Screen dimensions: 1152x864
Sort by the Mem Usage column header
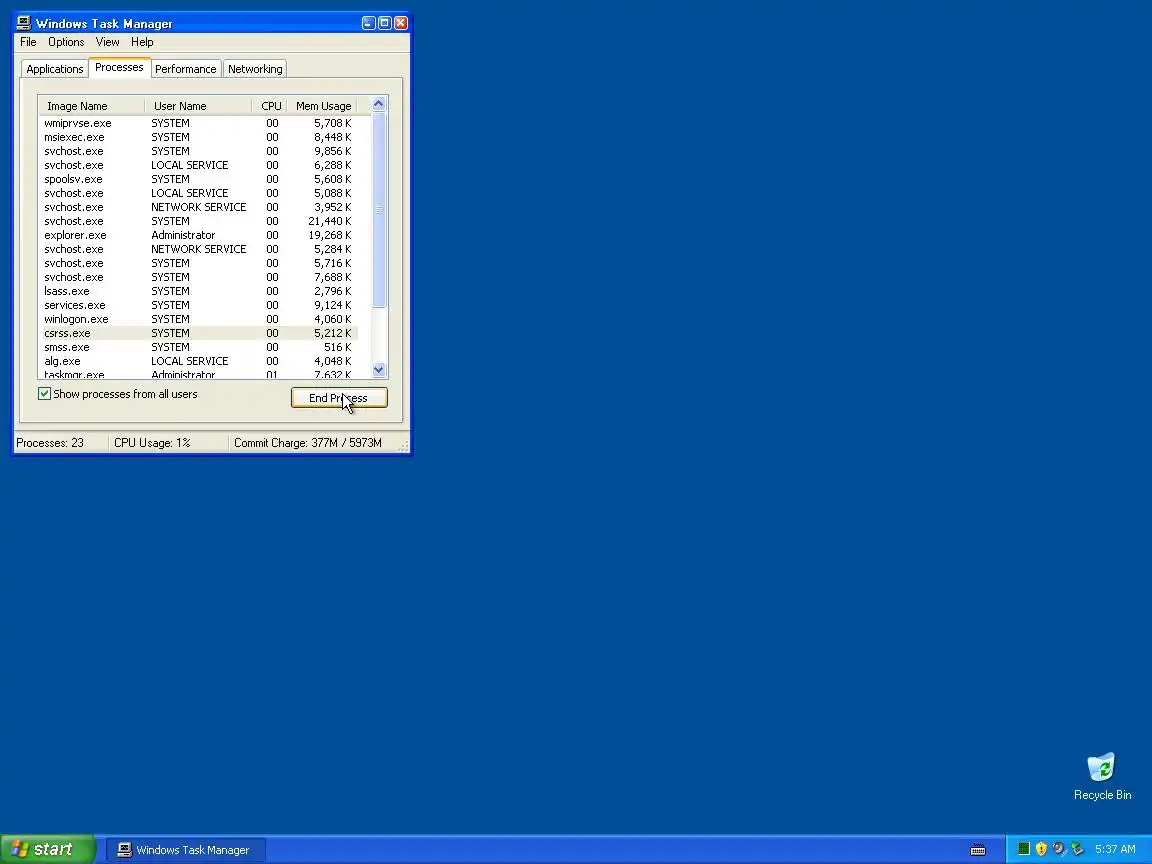pos(322,106)
